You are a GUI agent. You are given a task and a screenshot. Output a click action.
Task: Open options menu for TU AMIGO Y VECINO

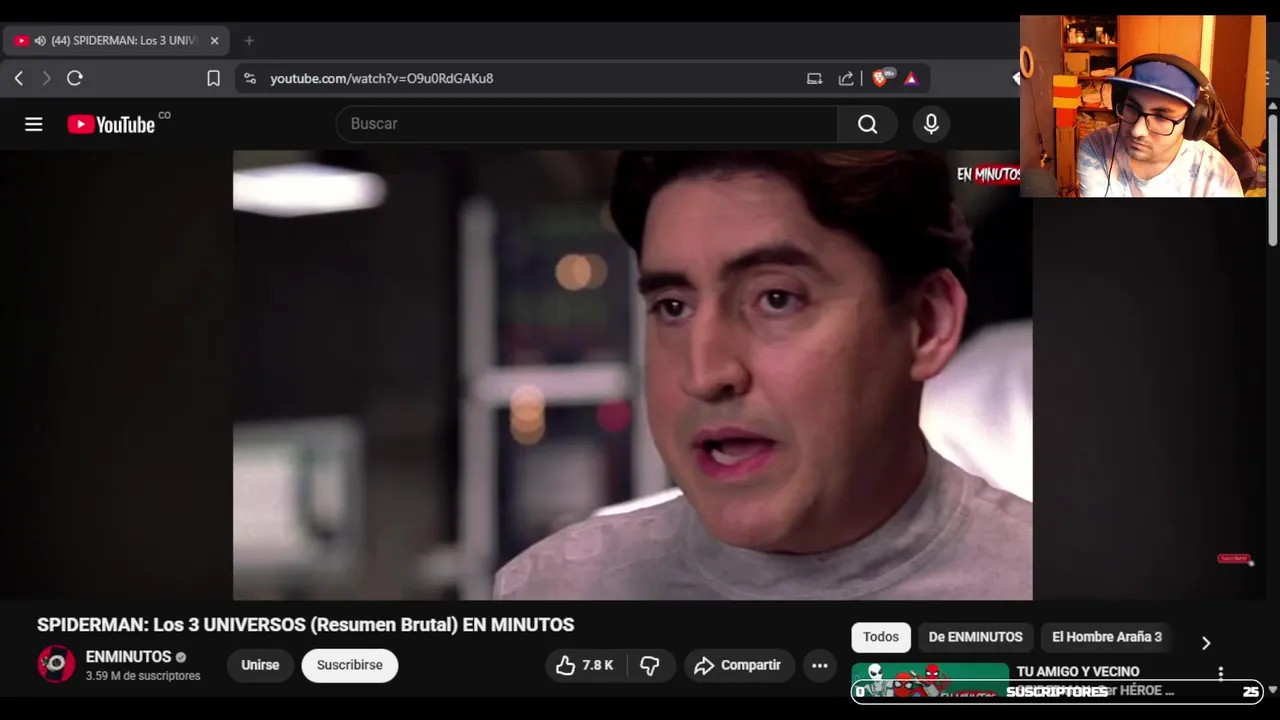[x=1220, y=674]
